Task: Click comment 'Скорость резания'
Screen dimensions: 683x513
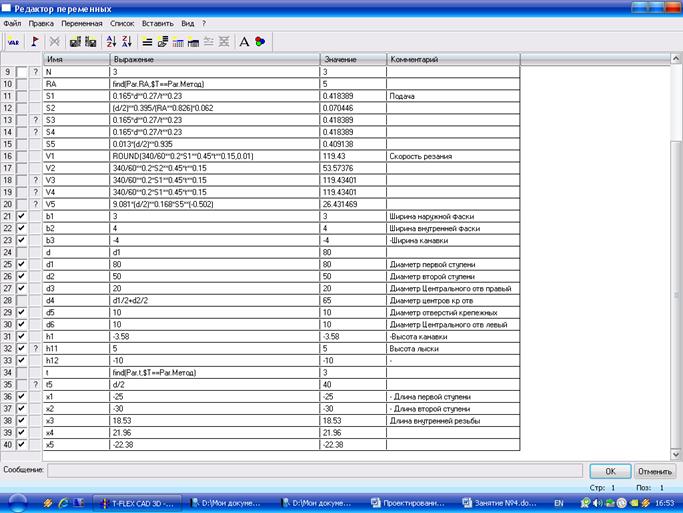Action: click(x=420, y=156)
